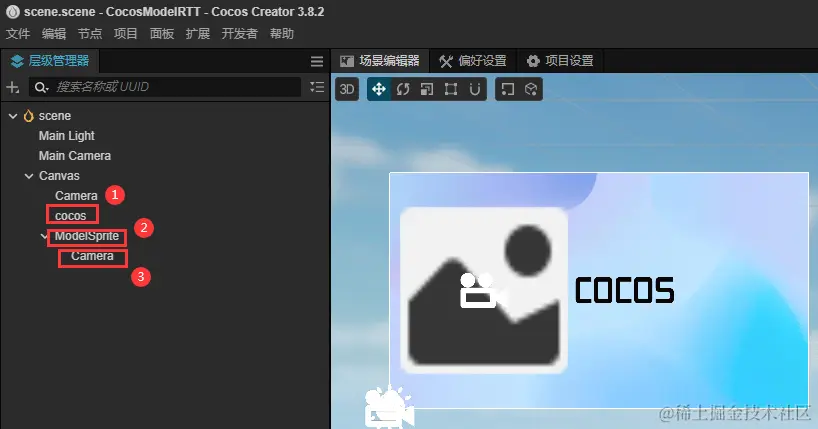Toggle the 3D view mode button

(x=347, y=89)
